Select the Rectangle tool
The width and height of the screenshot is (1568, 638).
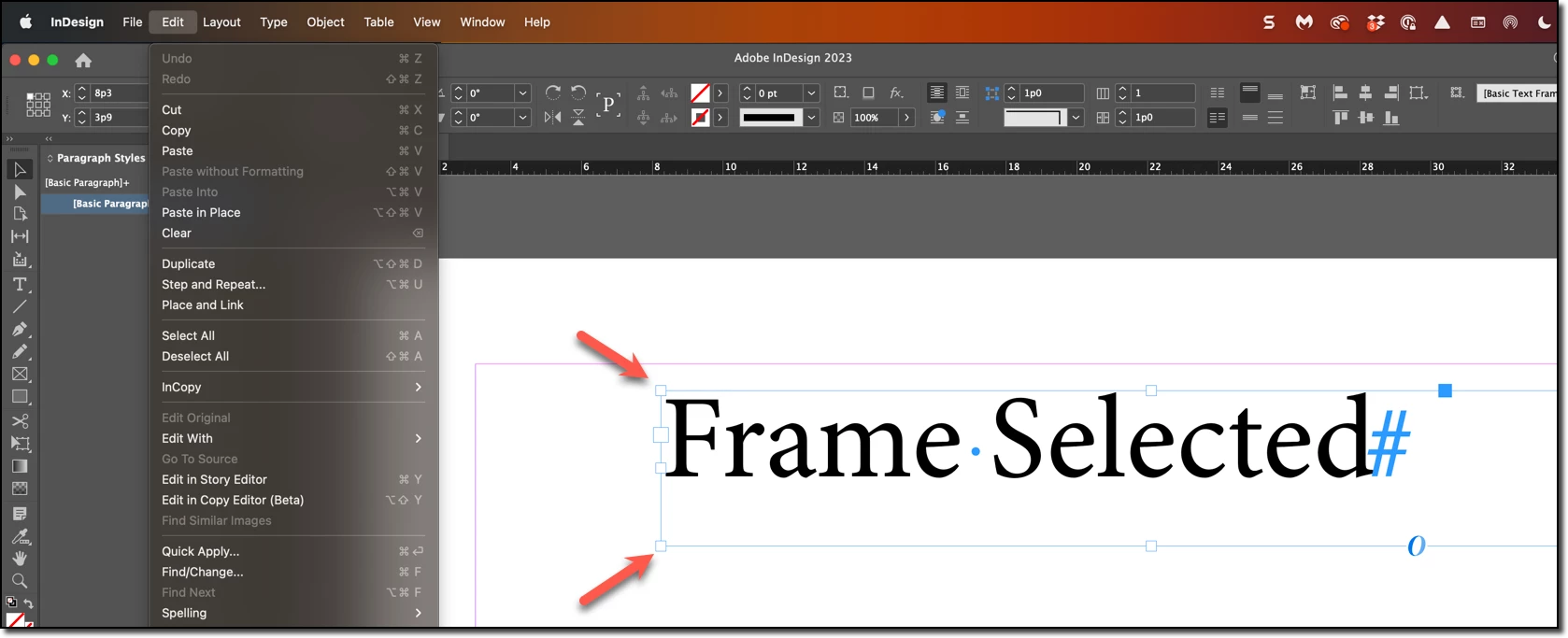coord(20,396)
